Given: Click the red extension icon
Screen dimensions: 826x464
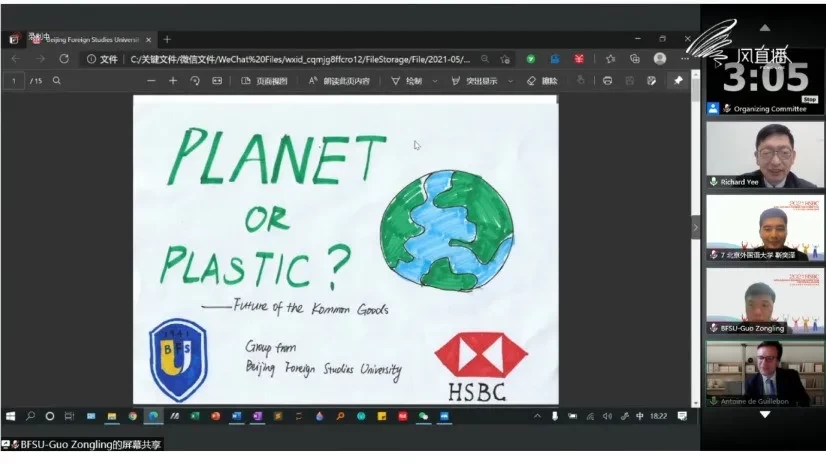Looking at the screenshot, I should click(579, 59).
